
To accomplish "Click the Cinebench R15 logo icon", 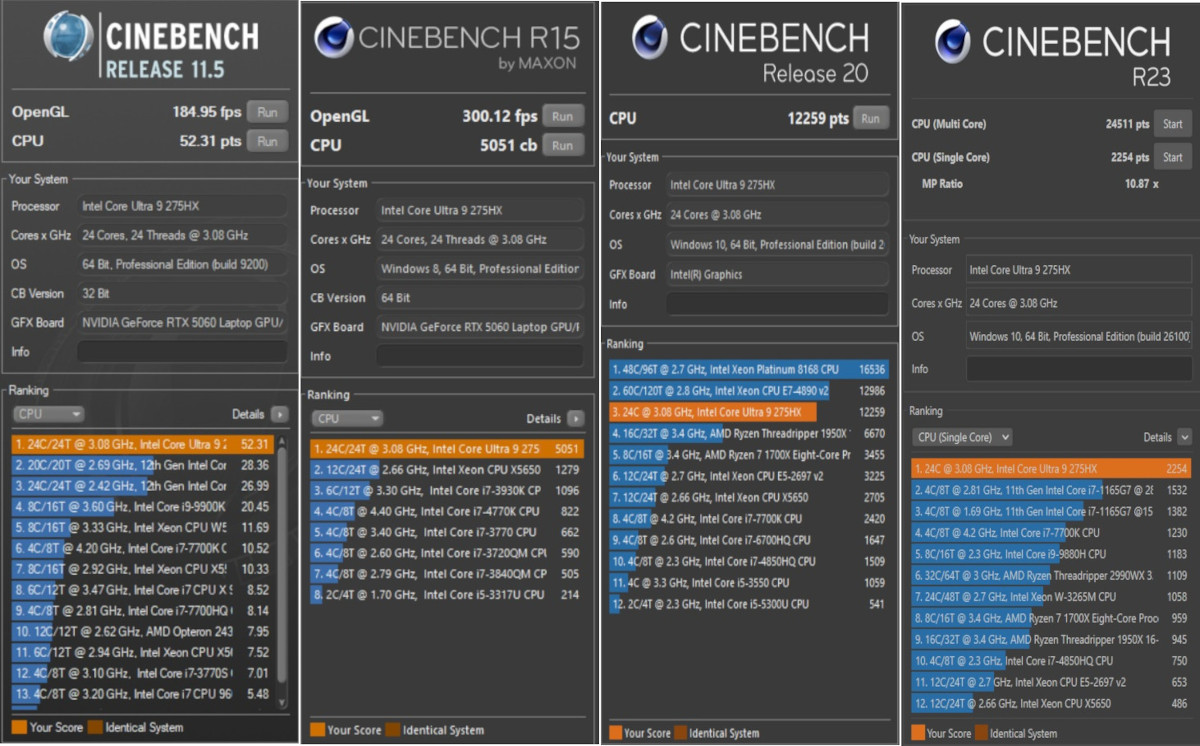I will (333, 39).
